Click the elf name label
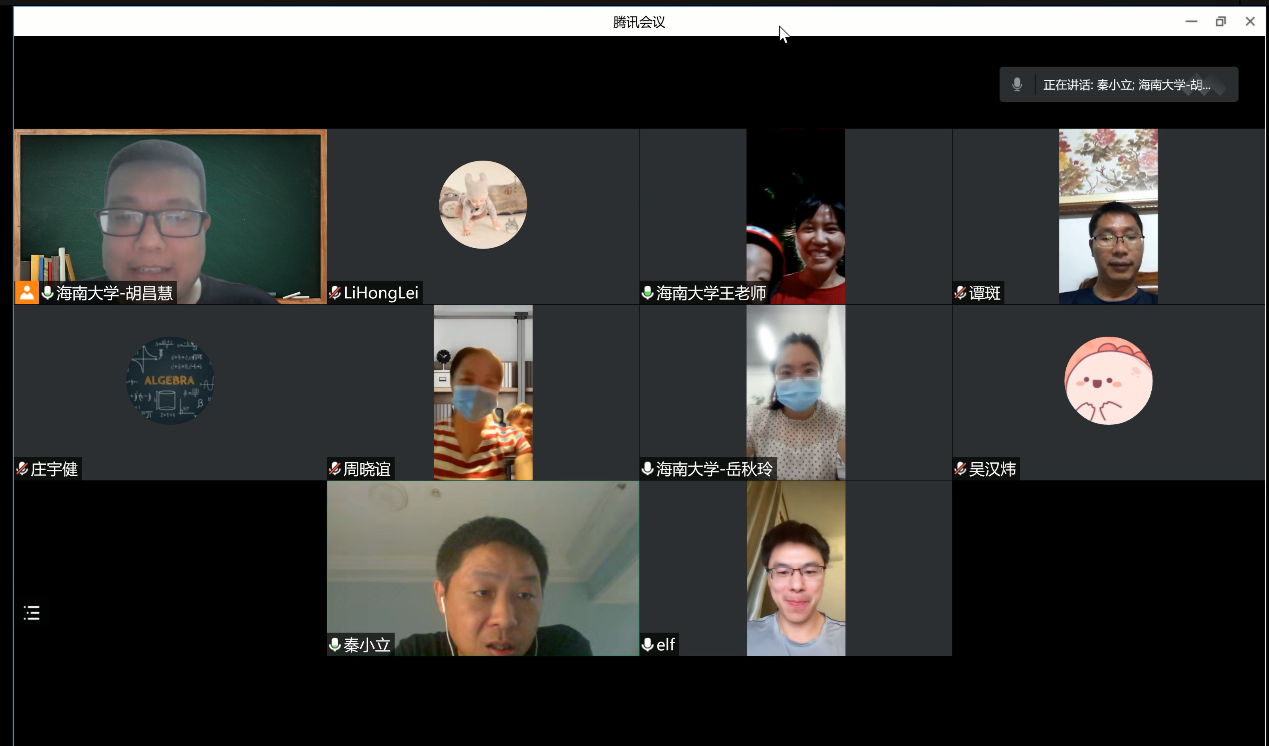This screenshot has height=746, width=1269. pyautogui.click(x=666, y=645)
